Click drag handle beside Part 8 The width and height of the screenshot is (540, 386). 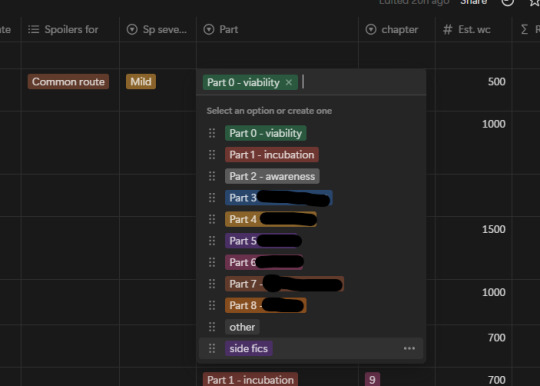coord(212,305)
